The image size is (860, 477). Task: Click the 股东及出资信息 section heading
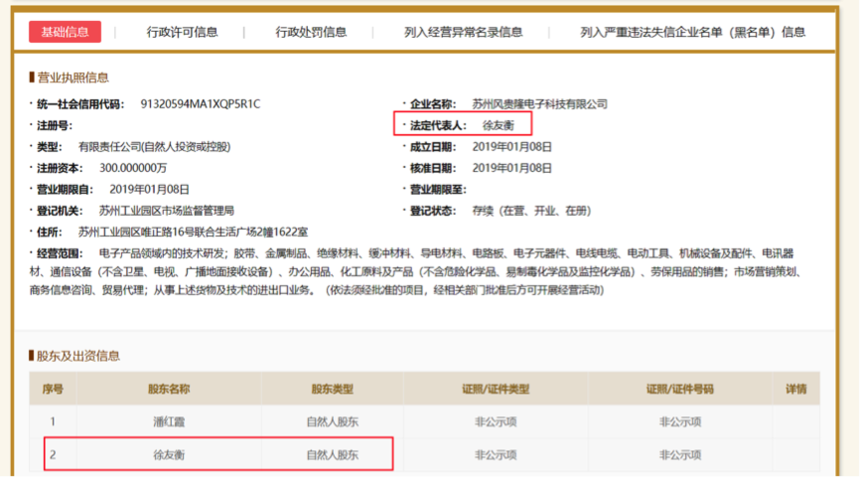[x=78, y=356]
